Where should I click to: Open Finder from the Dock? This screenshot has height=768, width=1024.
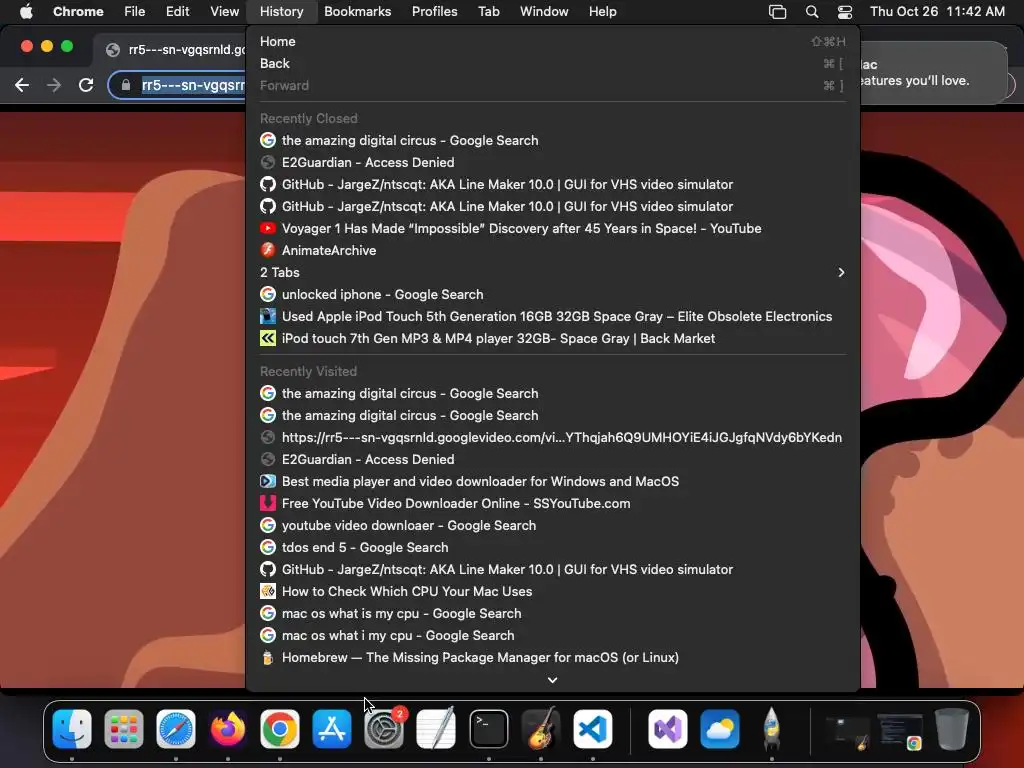click(72, 729)
